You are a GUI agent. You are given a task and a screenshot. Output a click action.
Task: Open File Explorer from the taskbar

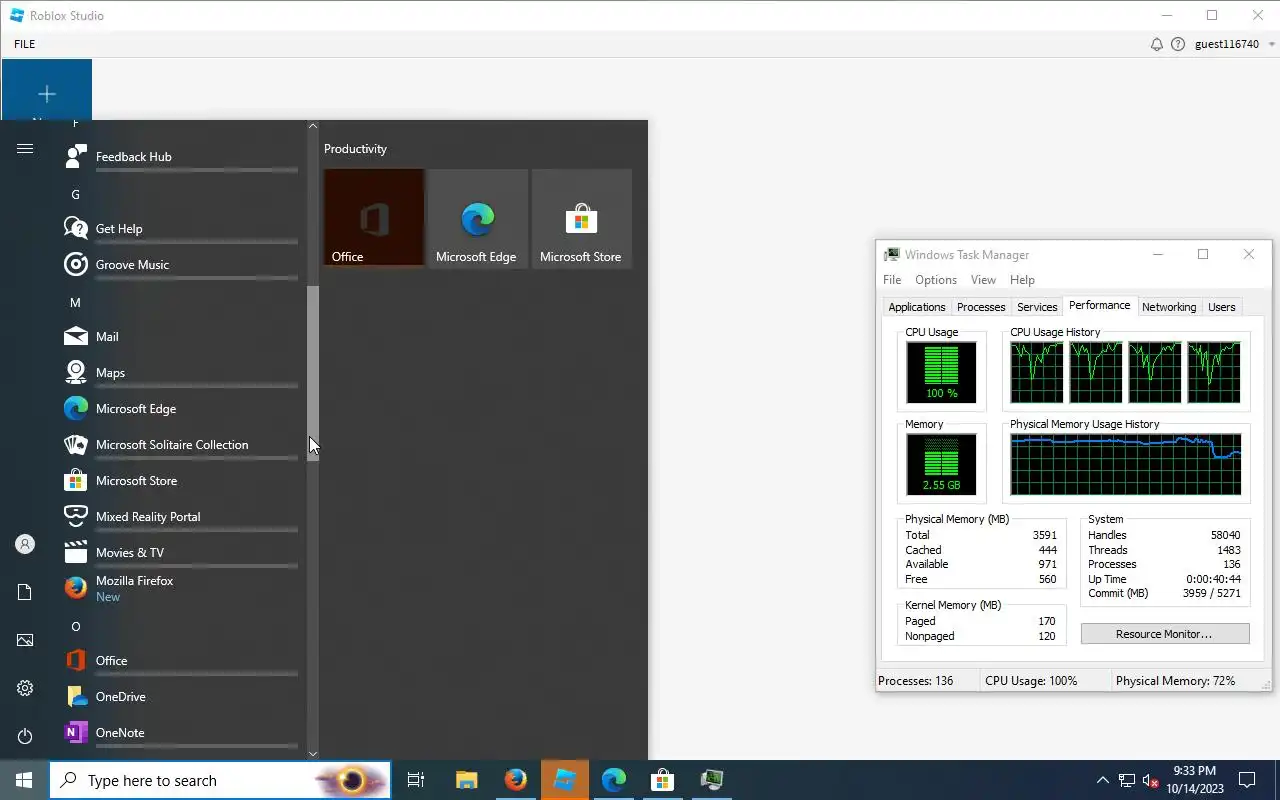(x=466, y=780)
